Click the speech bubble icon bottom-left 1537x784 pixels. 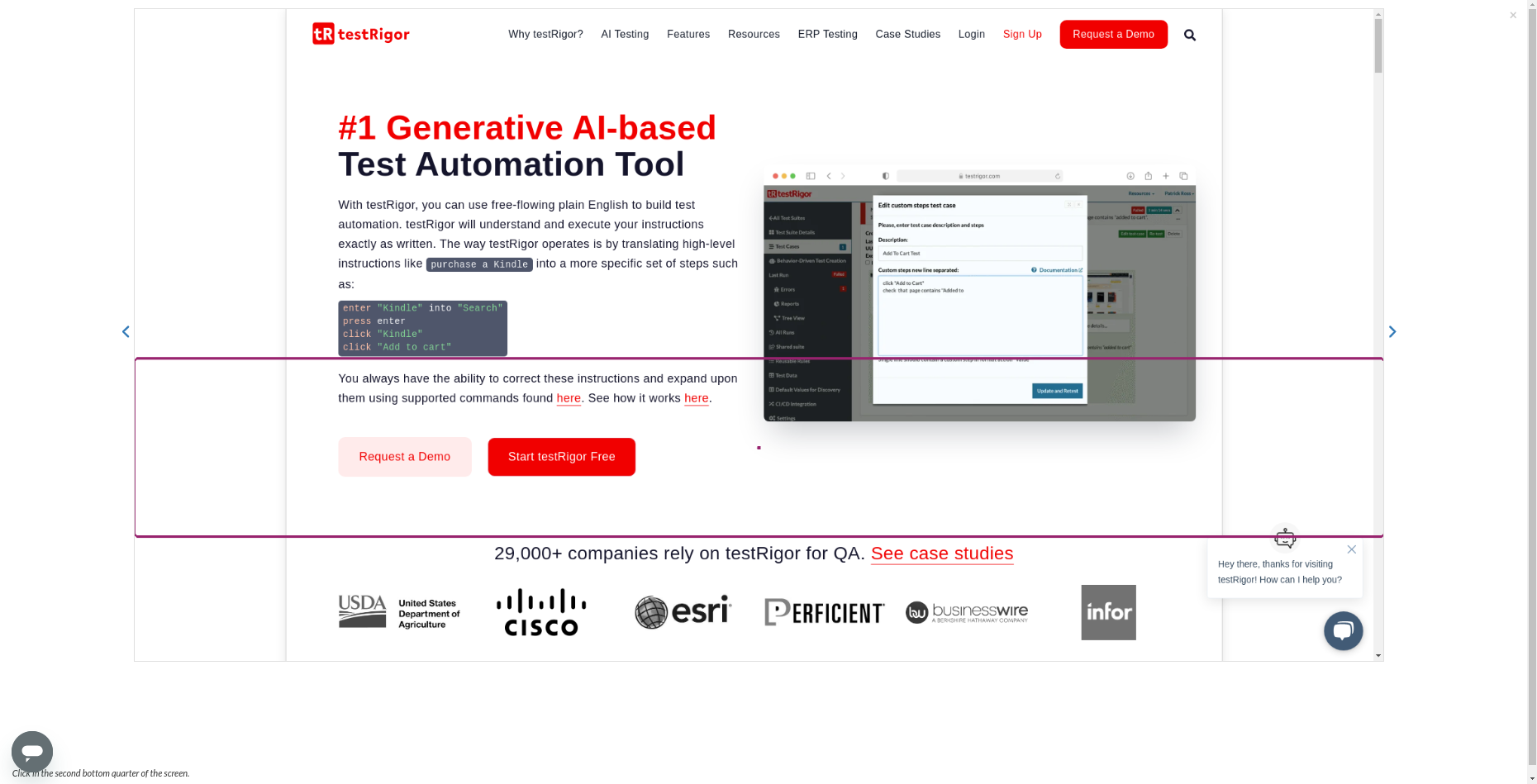coord(32,752)
